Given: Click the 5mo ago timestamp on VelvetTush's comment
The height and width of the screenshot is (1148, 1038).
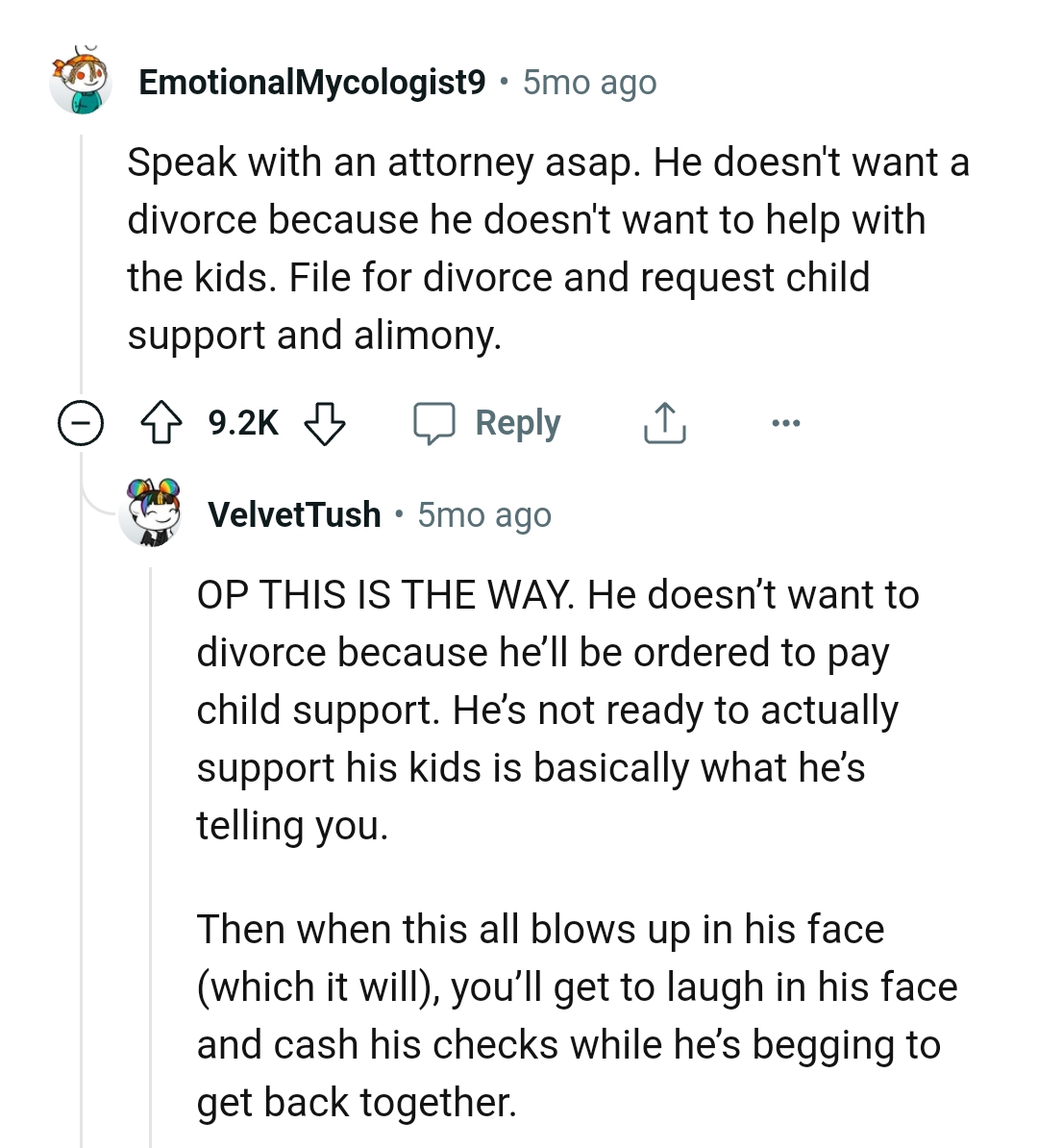Looking at the screenshot, I should click(483, 514).
